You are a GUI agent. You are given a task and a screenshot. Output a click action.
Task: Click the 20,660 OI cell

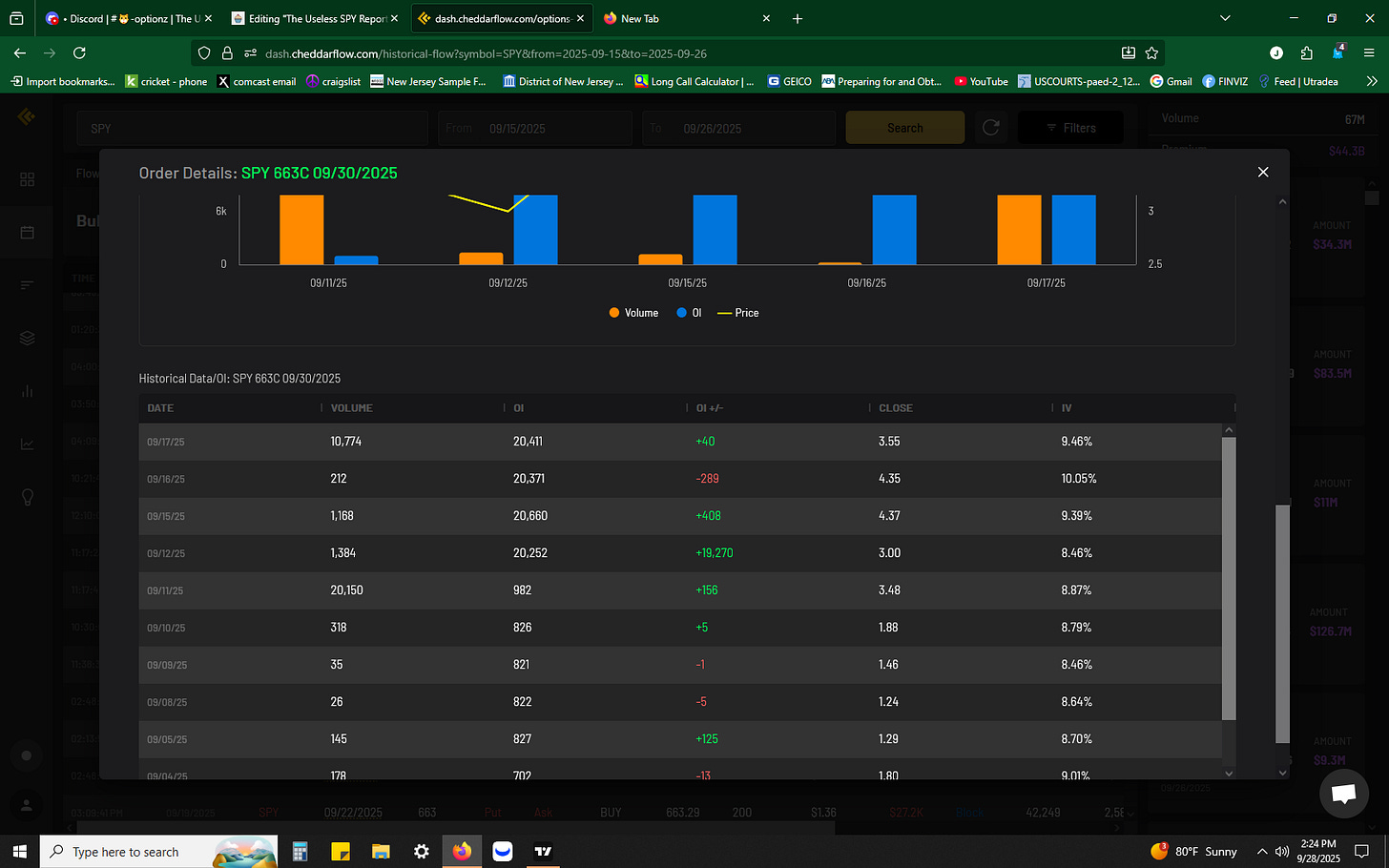click(530, 516)
